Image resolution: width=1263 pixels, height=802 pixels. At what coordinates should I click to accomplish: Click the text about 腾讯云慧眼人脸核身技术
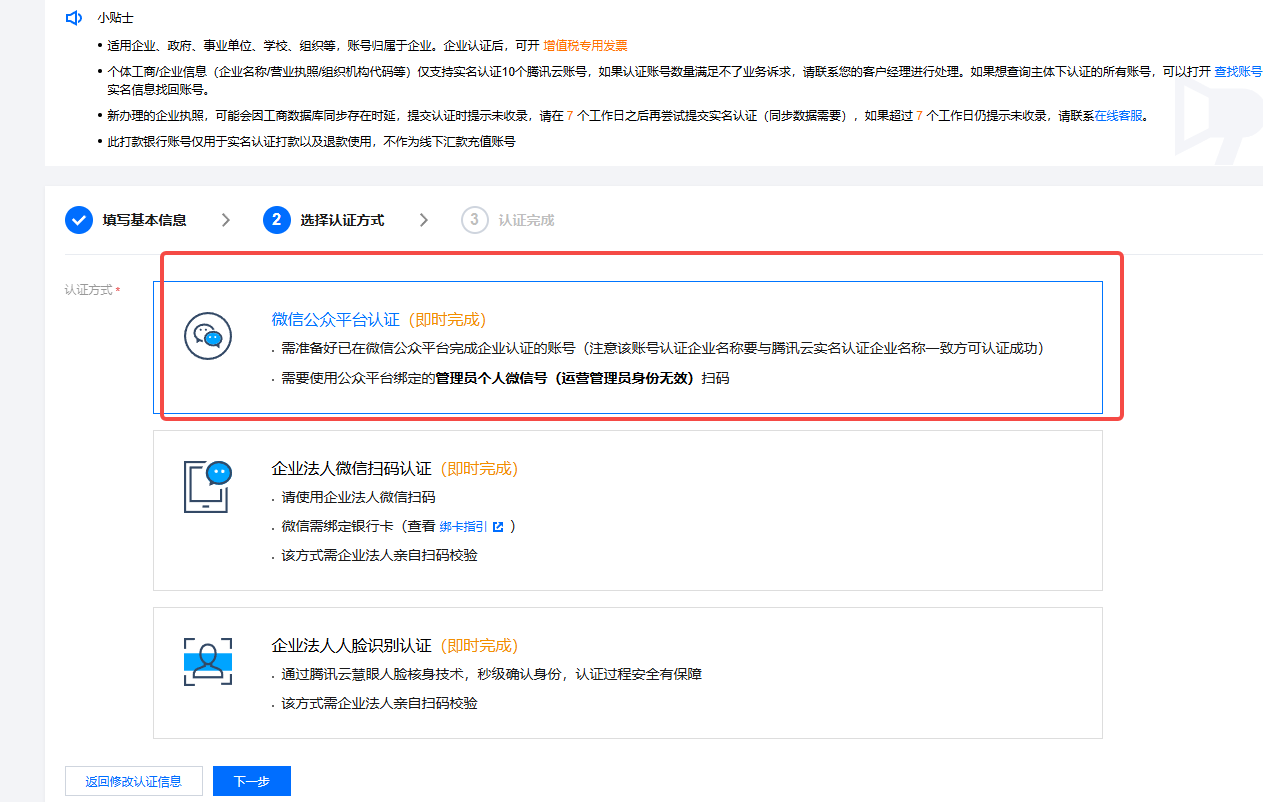491,674
